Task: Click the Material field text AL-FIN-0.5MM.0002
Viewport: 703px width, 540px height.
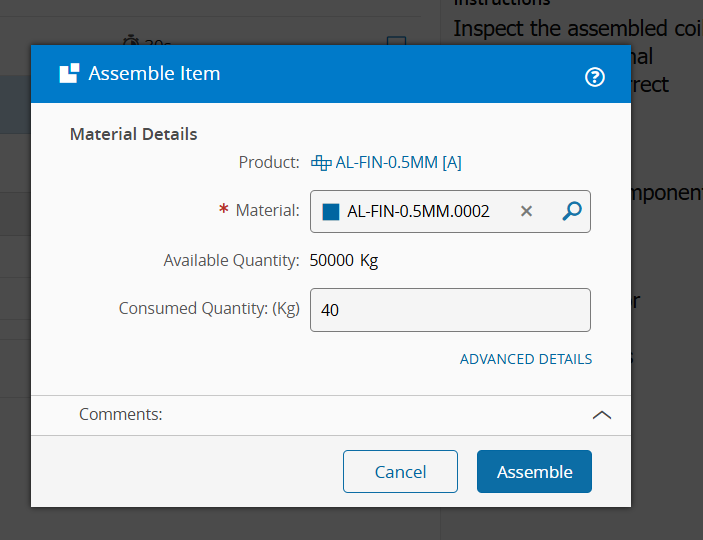Action: tap(418, 212)
